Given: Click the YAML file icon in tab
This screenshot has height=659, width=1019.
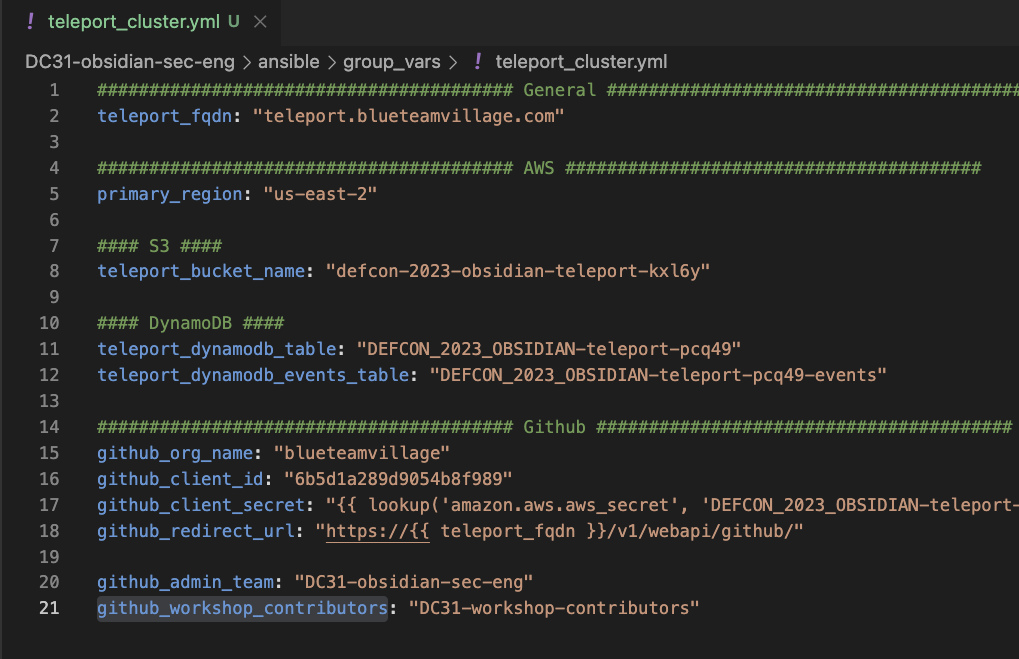Looking at the screenshot, I should click(x=31, y=21).
